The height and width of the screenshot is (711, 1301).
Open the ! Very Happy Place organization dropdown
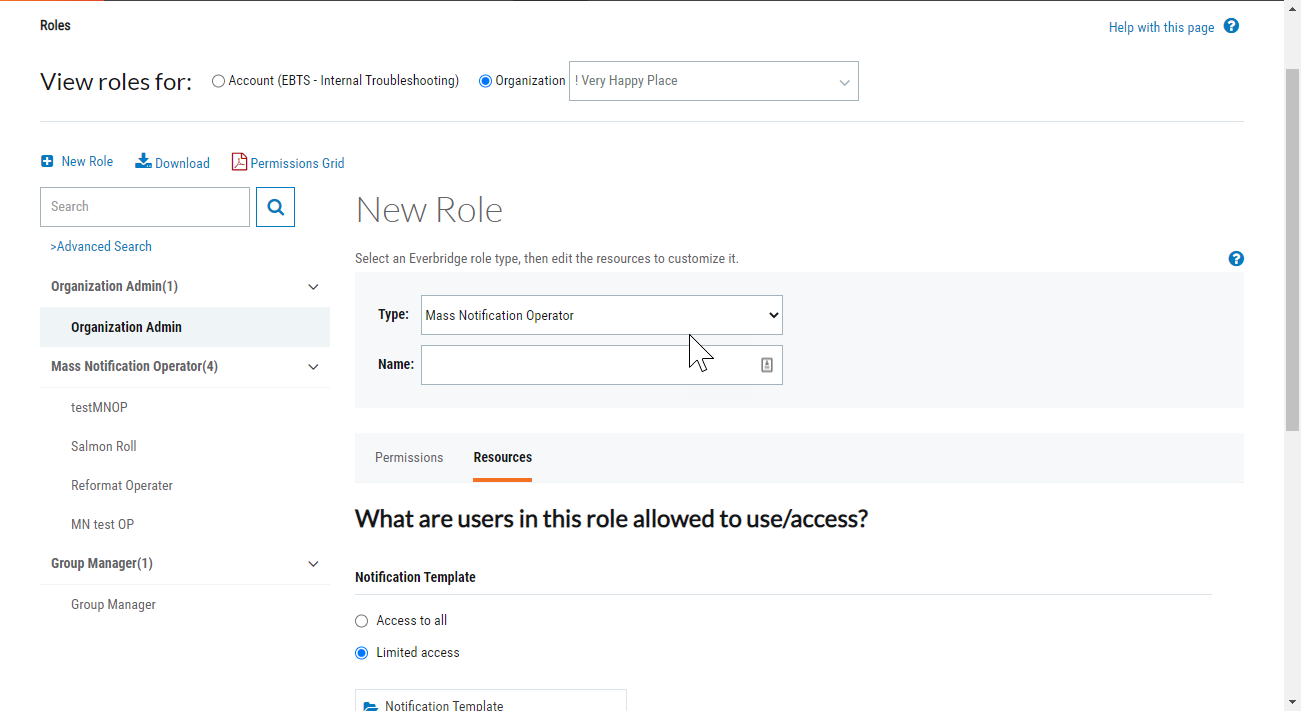point(714,81)
